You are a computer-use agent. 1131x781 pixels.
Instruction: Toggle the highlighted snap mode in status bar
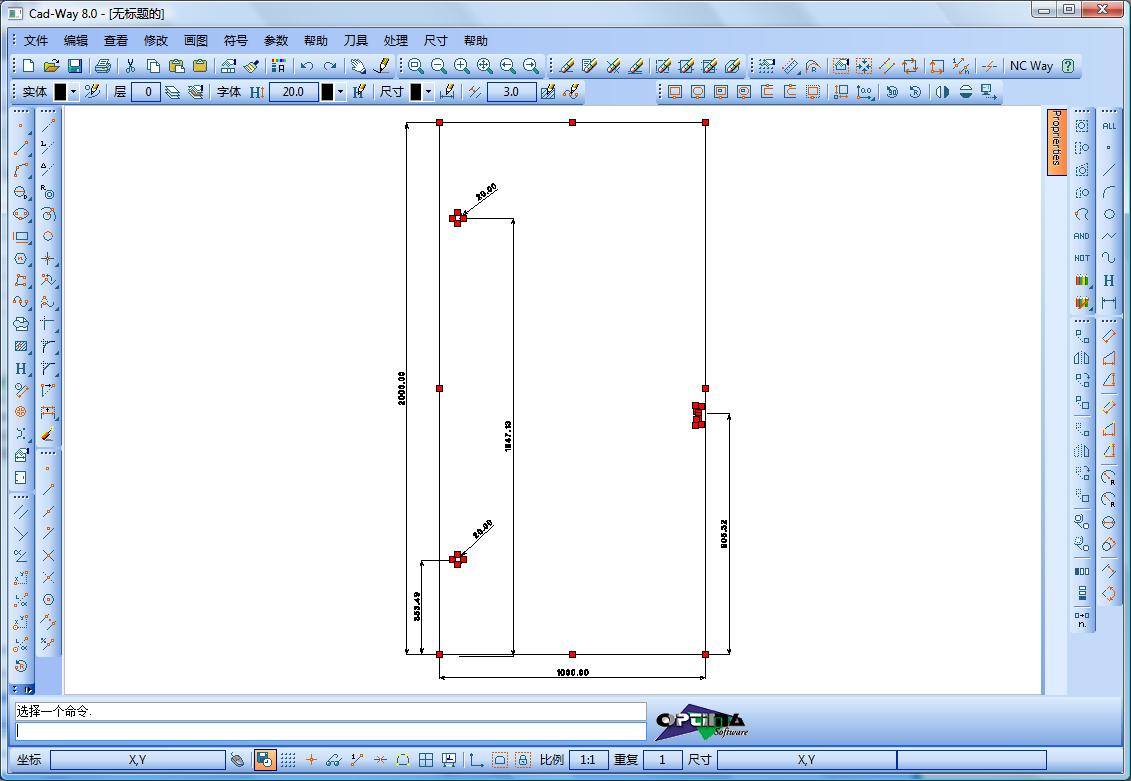[x=265, y=759]
